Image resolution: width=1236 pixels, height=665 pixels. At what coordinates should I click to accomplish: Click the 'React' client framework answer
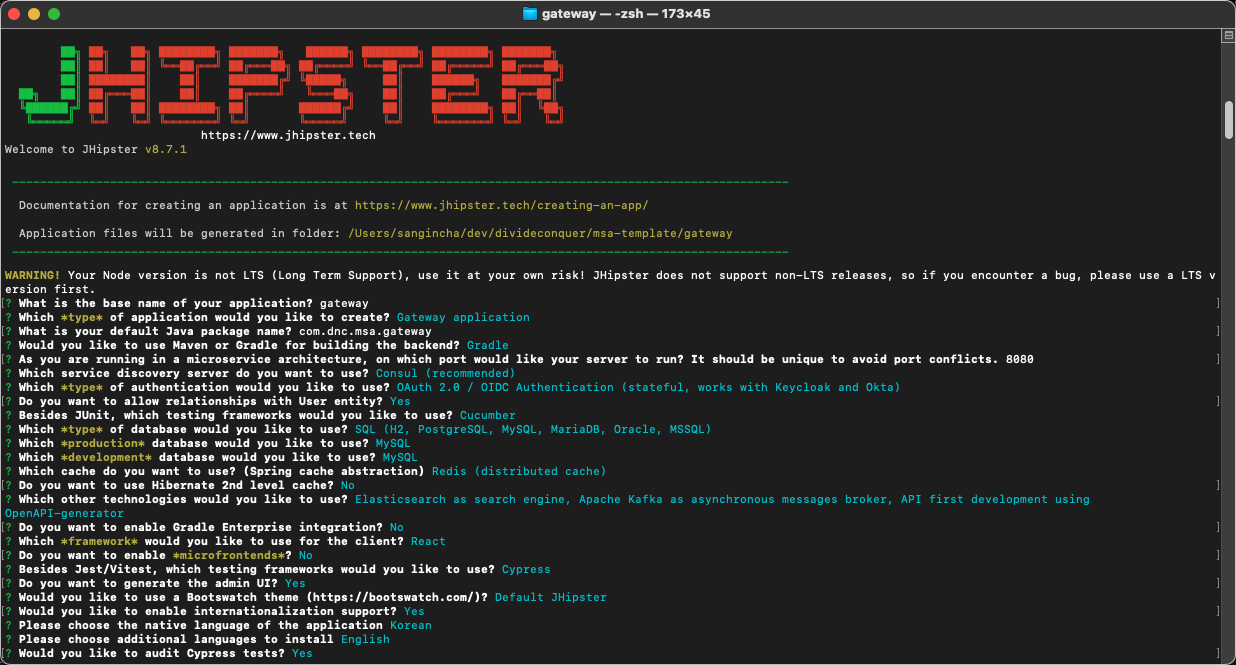tap(428, 541)
